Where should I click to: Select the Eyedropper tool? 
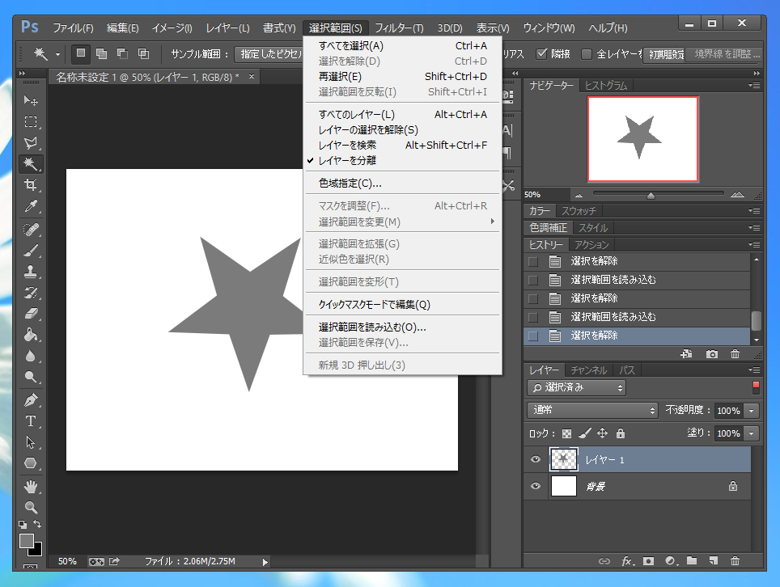[x=30, y=206]
